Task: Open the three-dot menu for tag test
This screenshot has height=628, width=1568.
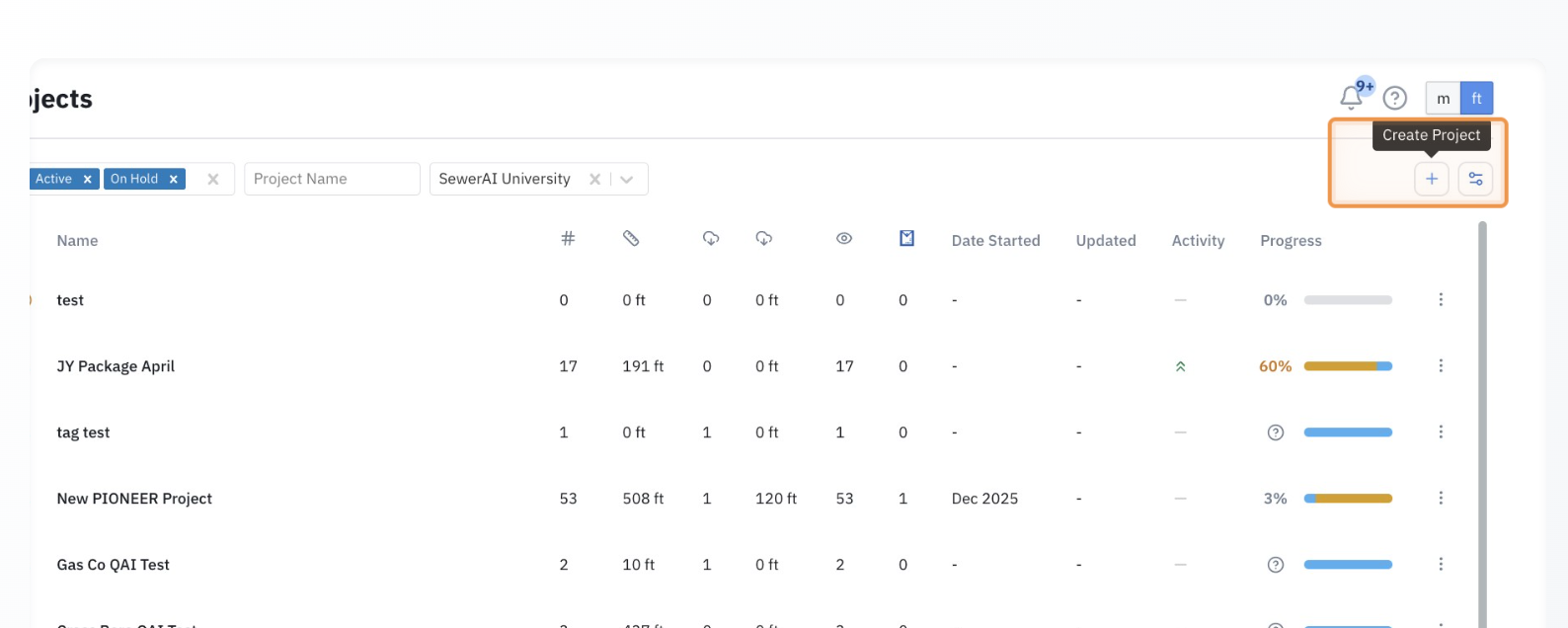Action: click(x=1441, y=432)
